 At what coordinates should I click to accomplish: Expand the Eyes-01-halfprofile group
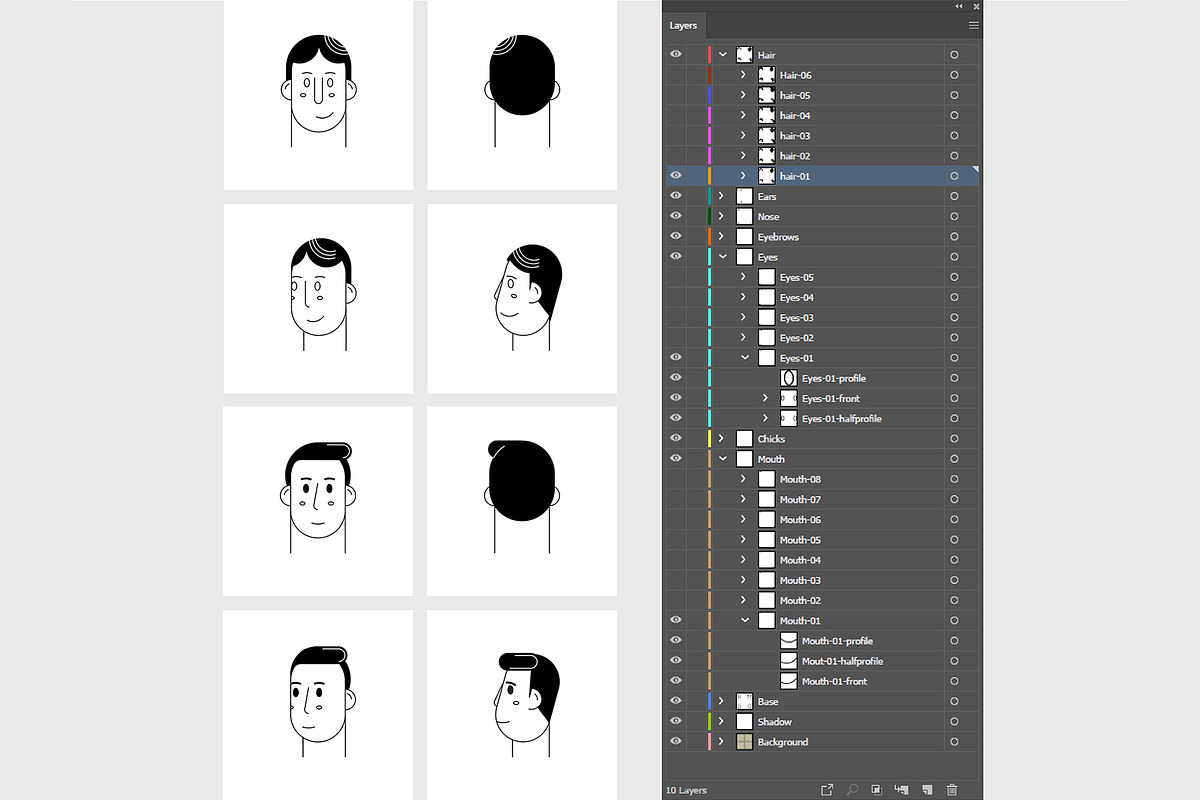pyautogui.click(x=765, y=418)
